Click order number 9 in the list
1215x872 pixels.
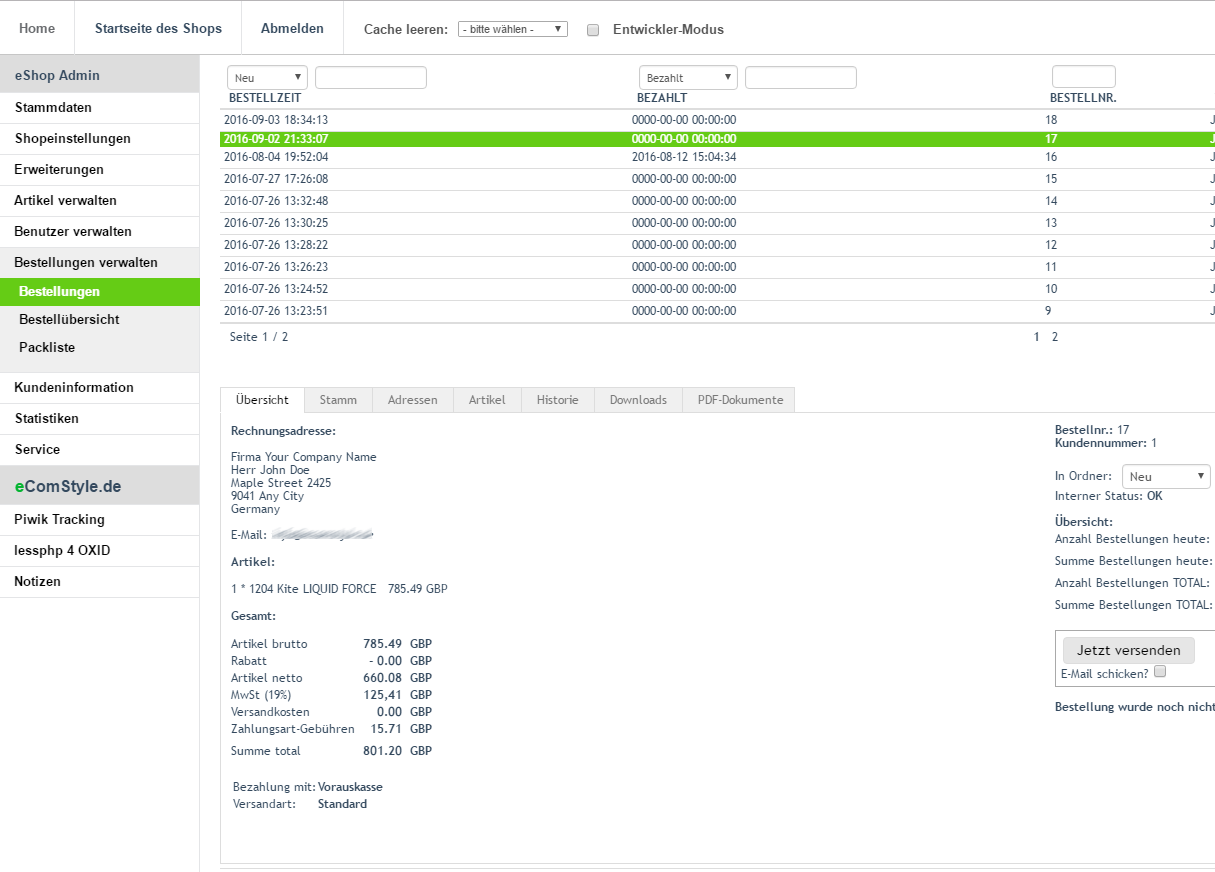click(1048, 311)
